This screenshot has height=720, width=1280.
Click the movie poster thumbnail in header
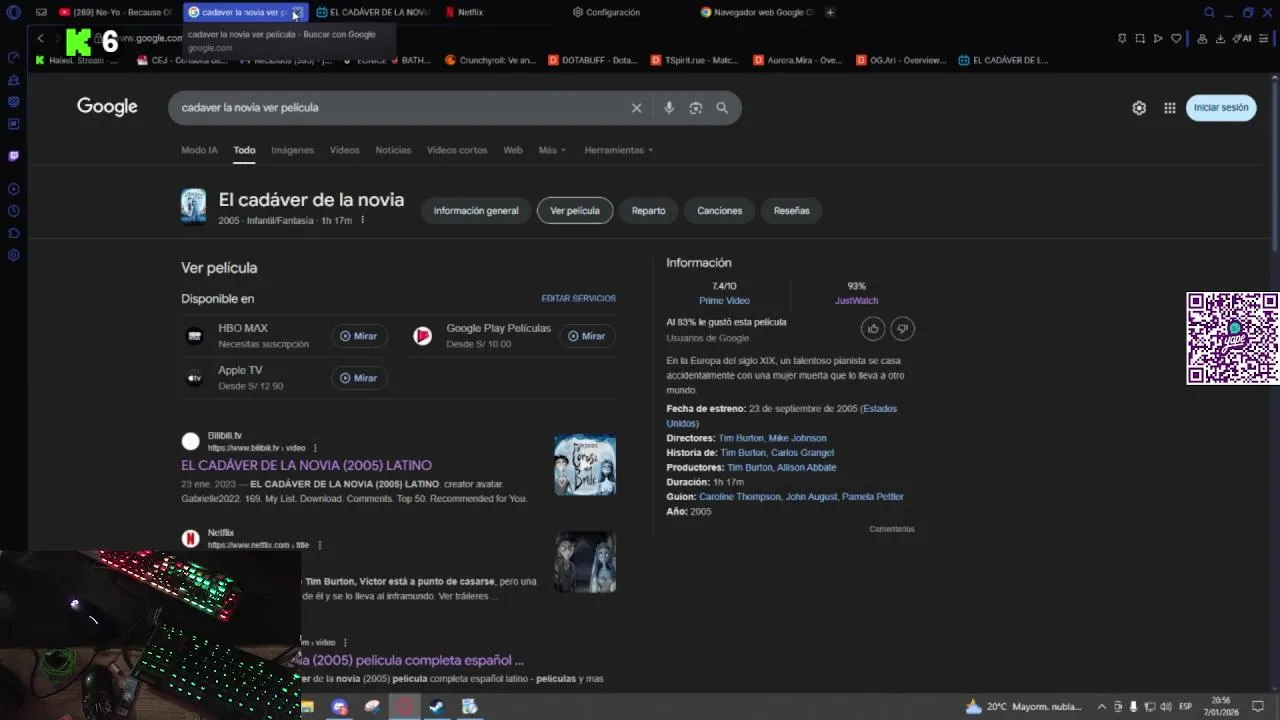(193, 207)
